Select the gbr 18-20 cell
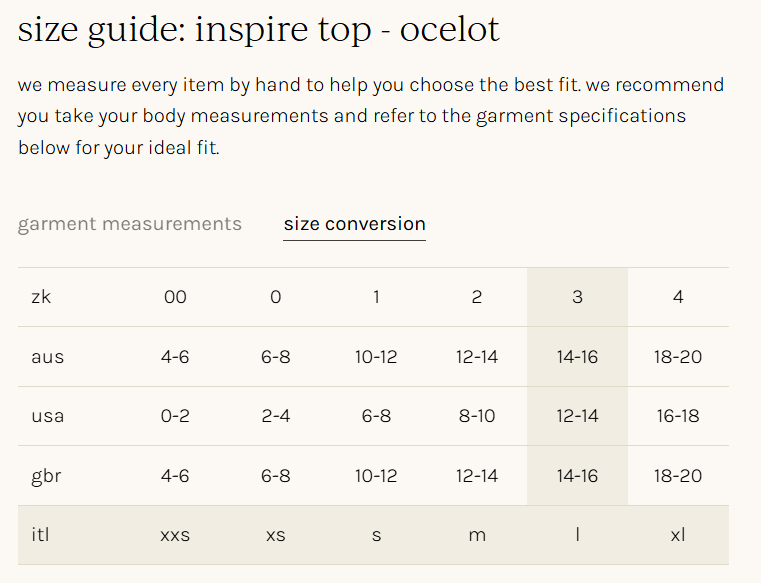Viewport: 761px width, 583px height. point(678,476)
